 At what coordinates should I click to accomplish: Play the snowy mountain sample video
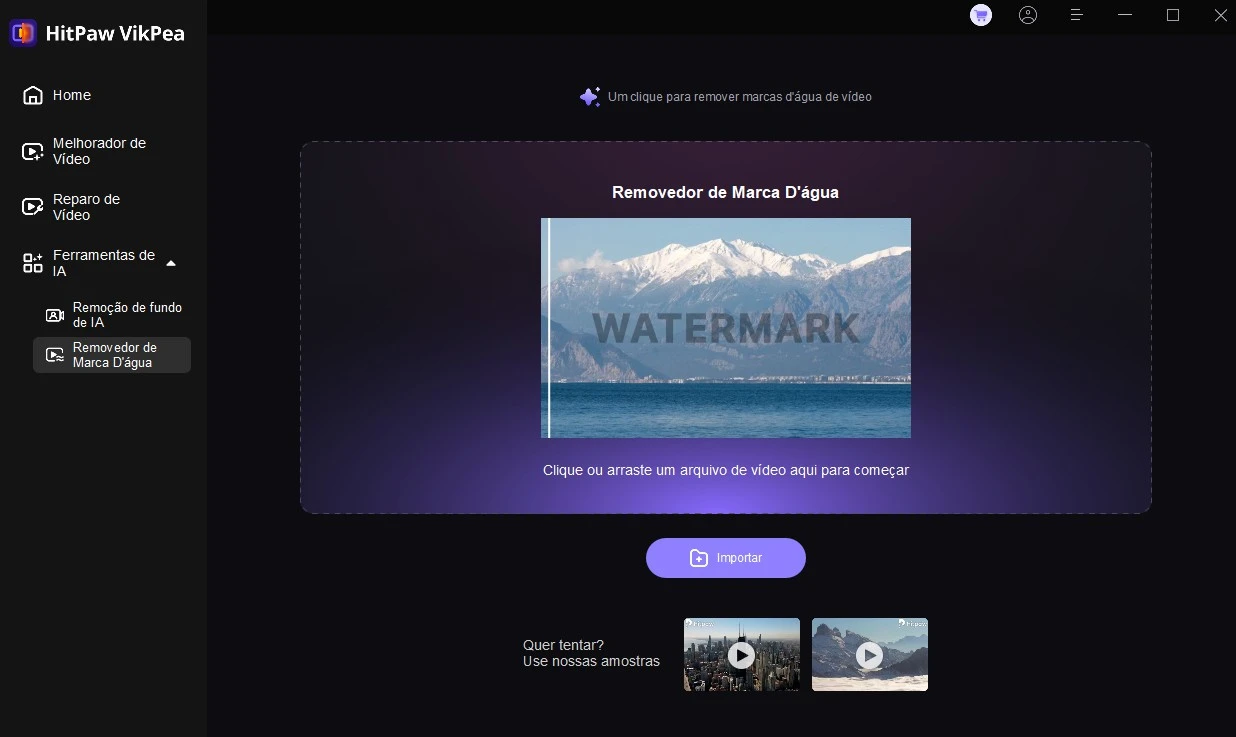[x=869, y=655]
